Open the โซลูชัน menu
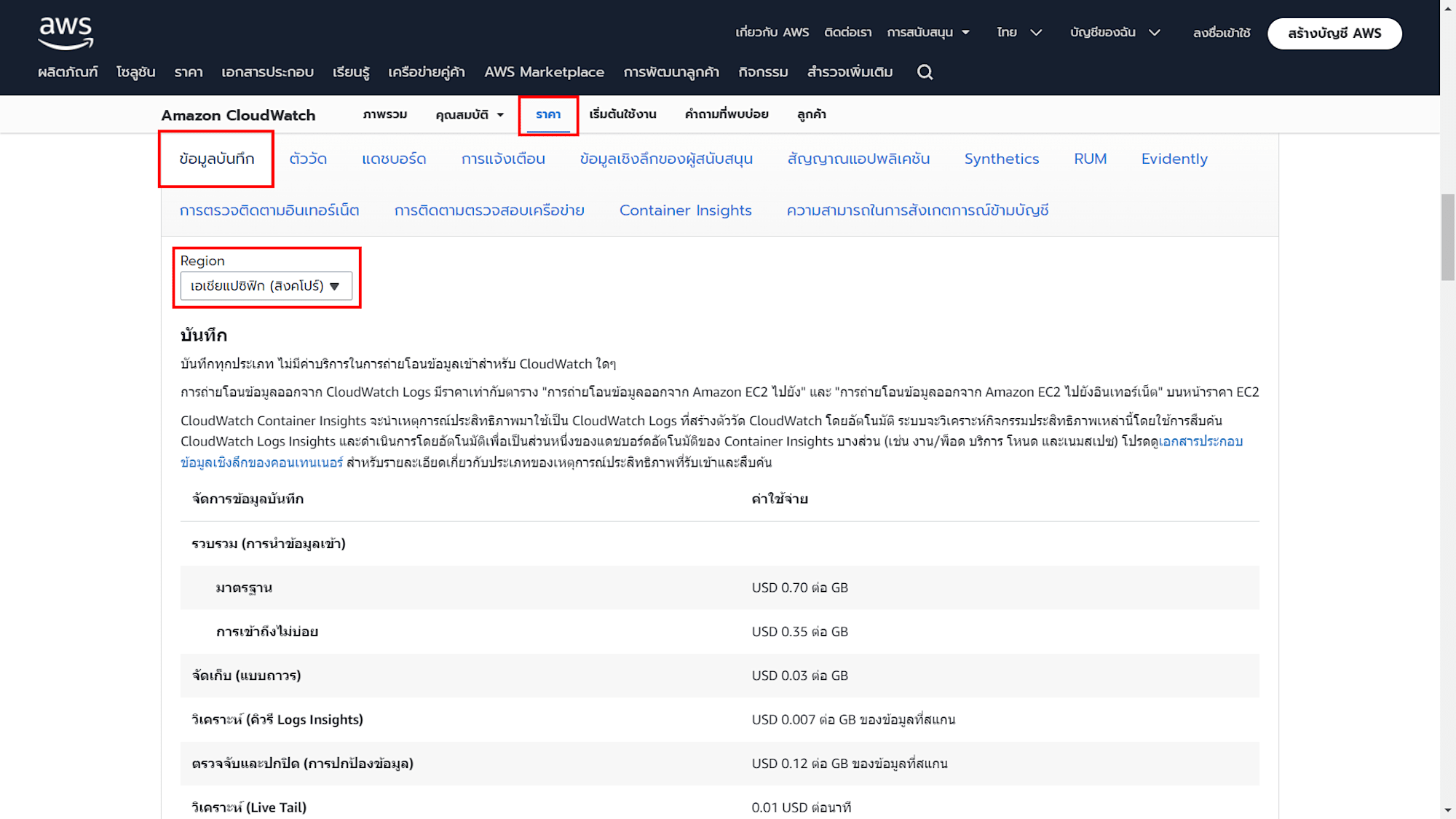This screenshot has height=819, width=1456. click(x=135, y=72)
